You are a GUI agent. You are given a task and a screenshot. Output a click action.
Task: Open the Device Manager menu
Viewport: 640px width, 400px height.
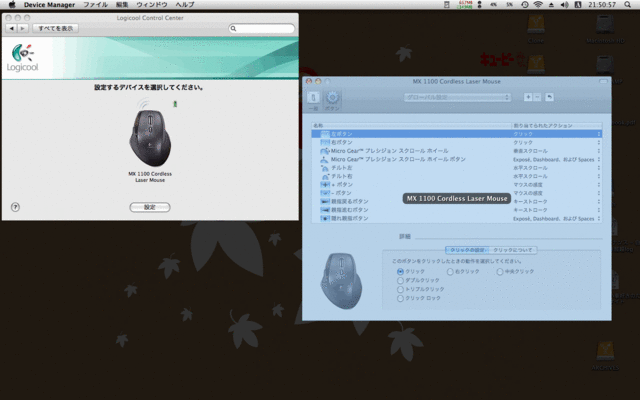pos(49,4)
